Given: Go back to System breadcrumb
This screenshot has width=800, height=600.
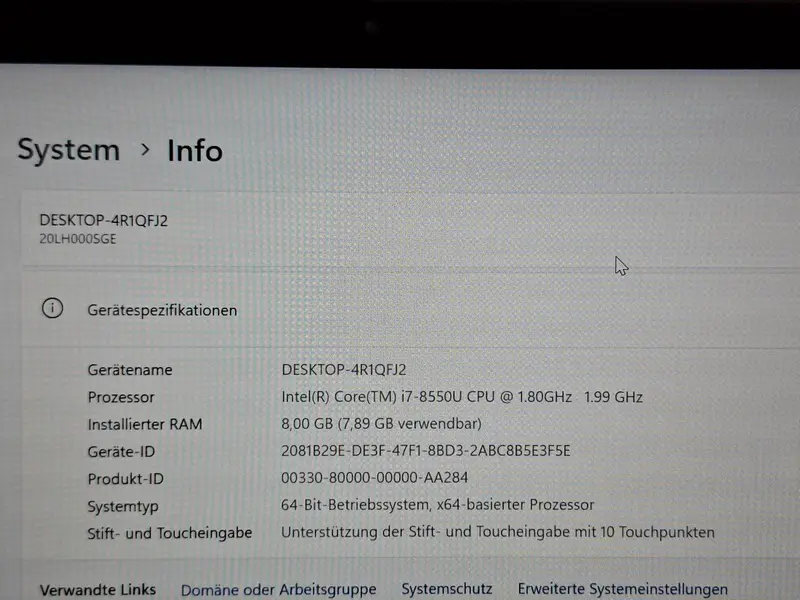Looking at the screenshot, I should (x=69, y=151).
